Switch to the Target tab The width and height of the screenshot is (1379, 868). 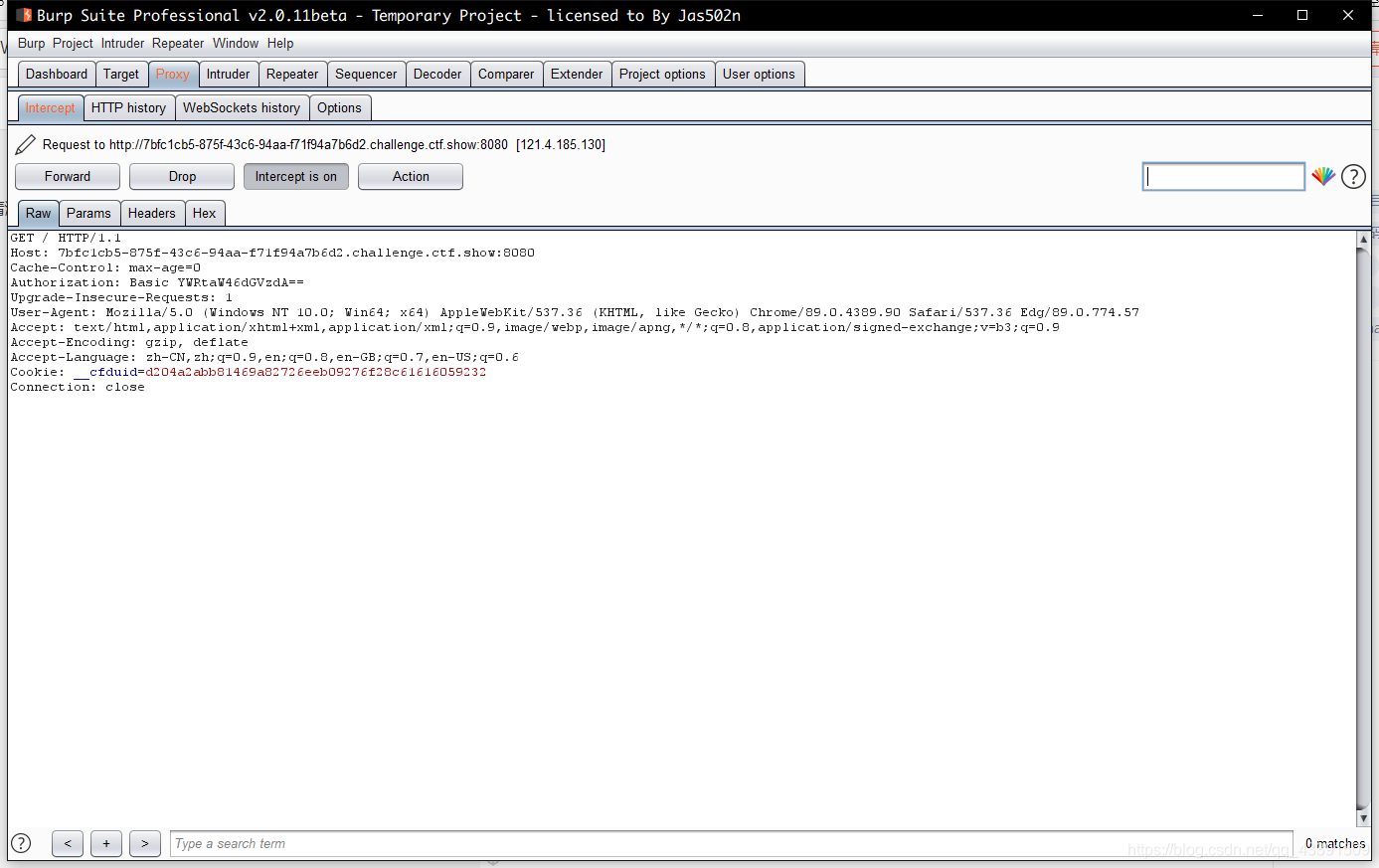click(121, 74)
